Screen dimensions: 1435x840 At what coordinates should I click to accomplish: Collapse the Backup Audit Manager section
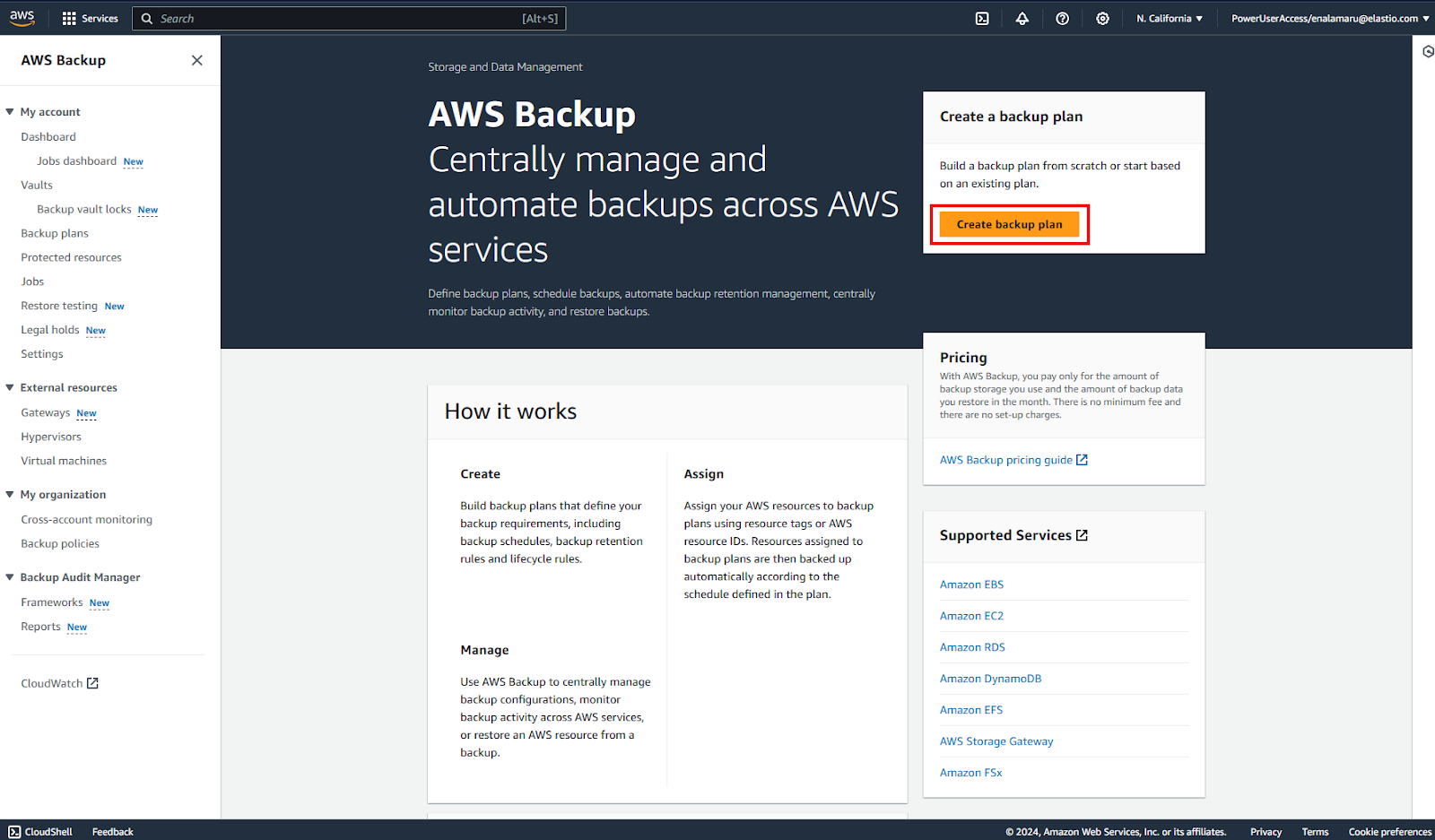tap(10, 577)
